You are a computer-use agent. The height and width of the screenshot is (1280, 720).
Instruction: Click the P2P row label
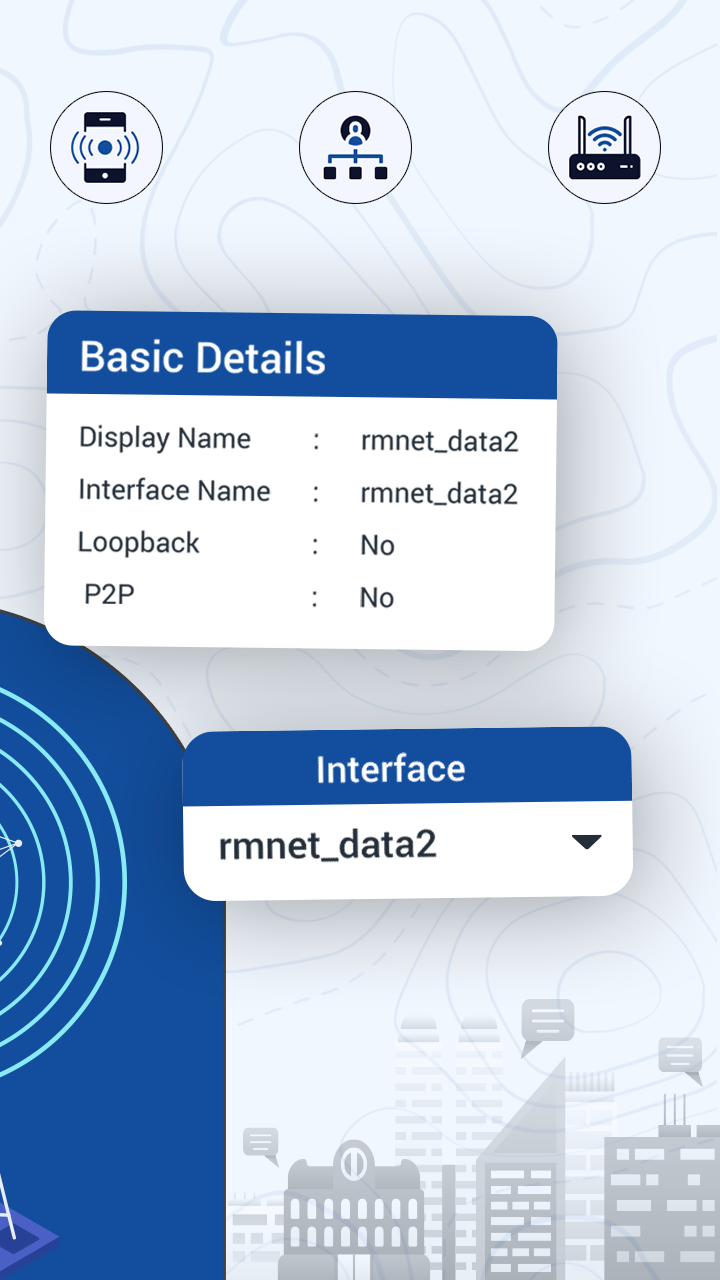pyautogui.click(x=109, y=595)
